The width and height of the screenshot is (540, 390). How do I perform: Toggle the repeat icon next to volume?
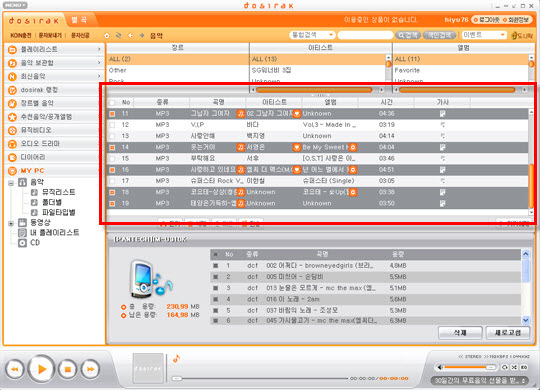[505, 368]
